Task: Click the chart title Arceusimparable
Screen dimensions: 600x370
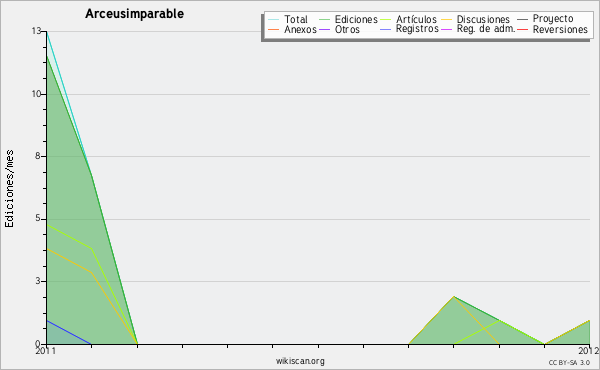Action: coord(134,14)
